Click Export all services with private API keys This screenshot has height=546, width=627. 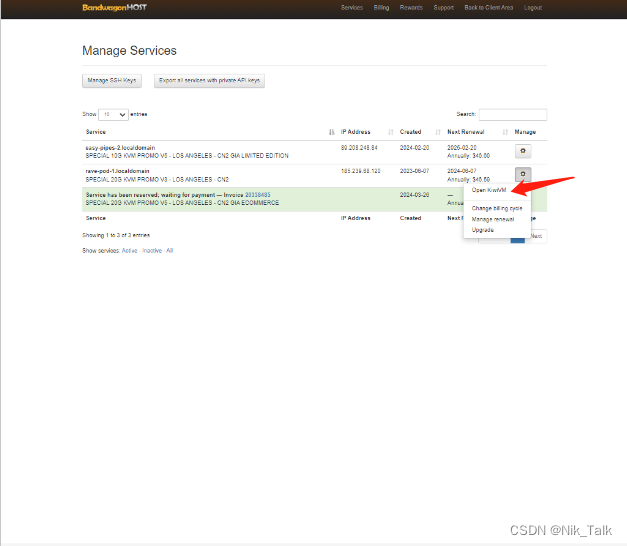209,80
